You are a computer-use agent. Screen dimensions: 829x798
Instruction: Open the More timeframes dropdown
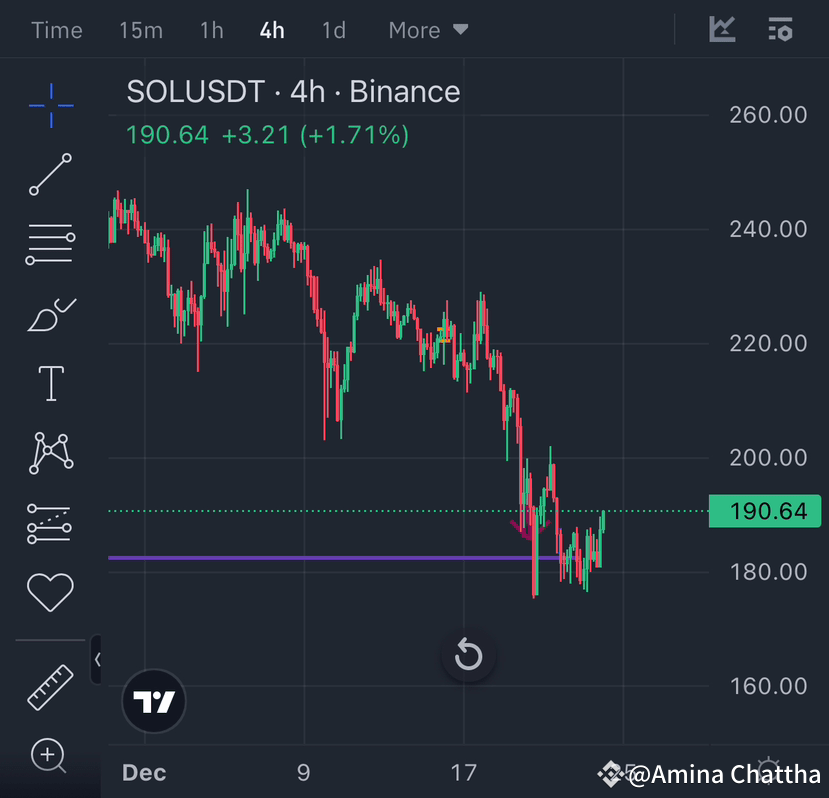click(428, 30)
